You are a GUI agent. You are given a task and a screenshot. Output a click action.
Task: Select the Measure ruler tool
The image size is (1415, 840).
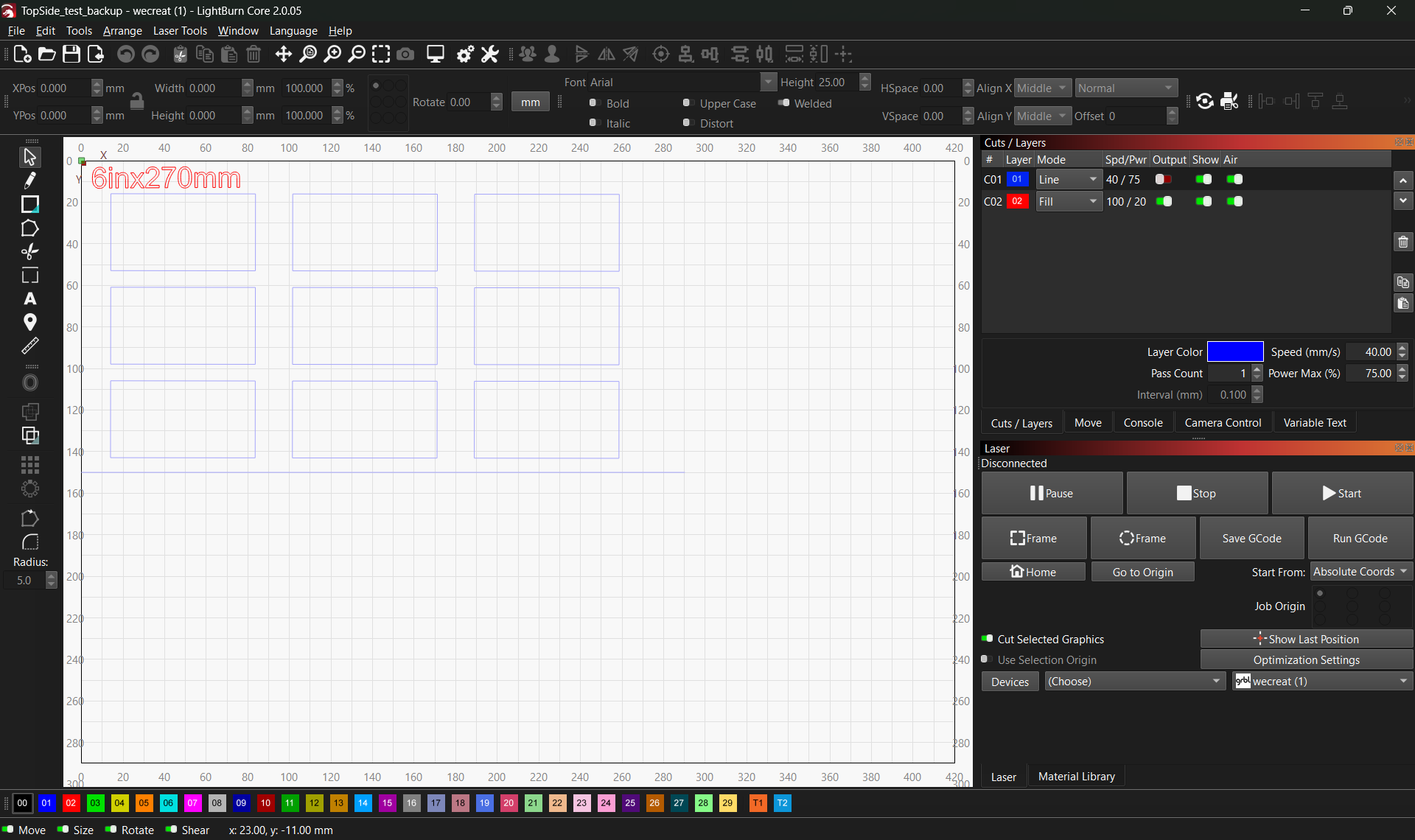coord(29,346)
